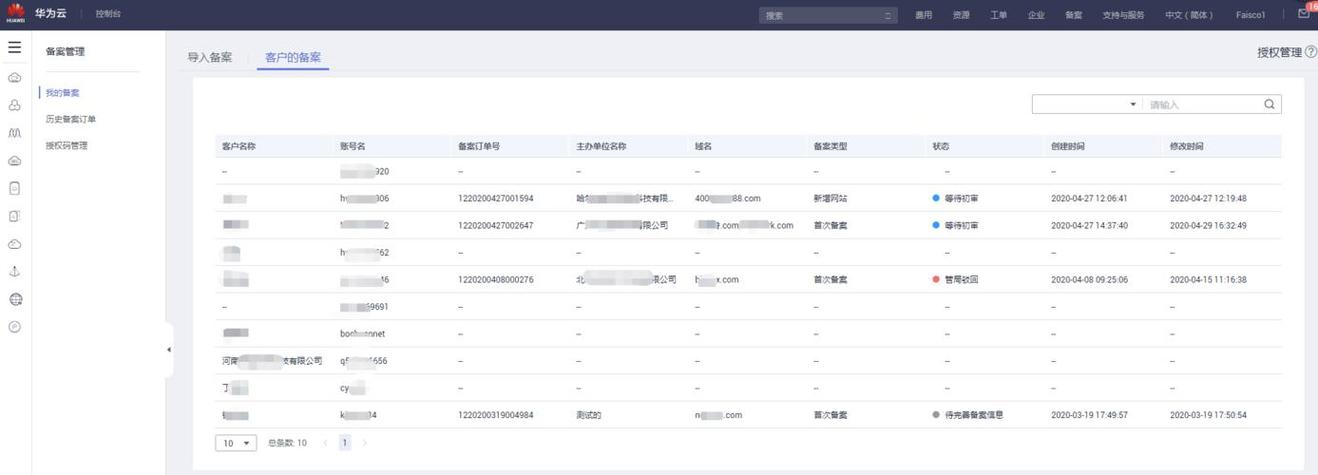Click the 授权管理 link at top right

tap(1280, 52)
